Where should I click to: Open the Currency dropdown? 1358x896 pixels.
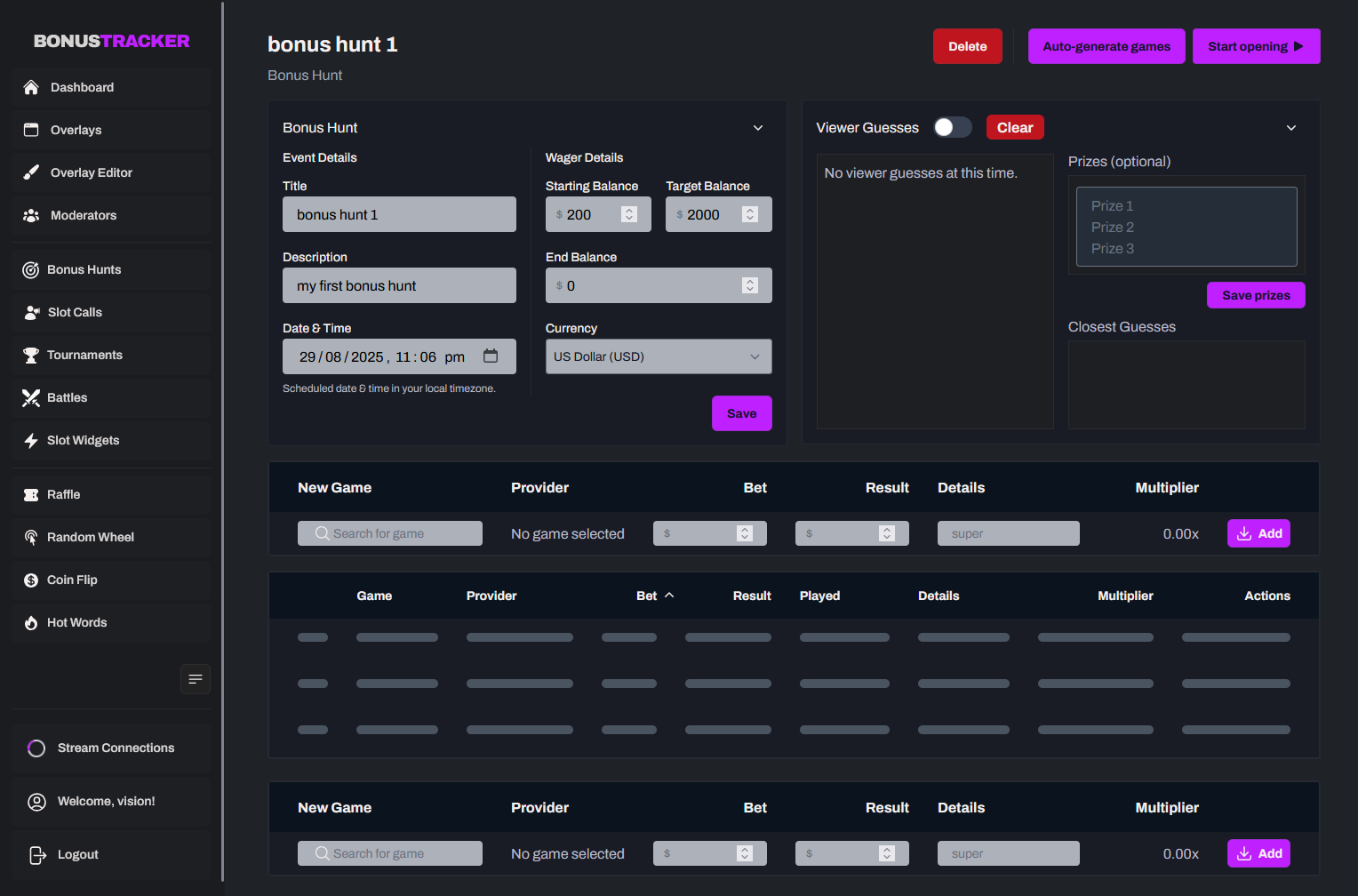coord(658,356)
